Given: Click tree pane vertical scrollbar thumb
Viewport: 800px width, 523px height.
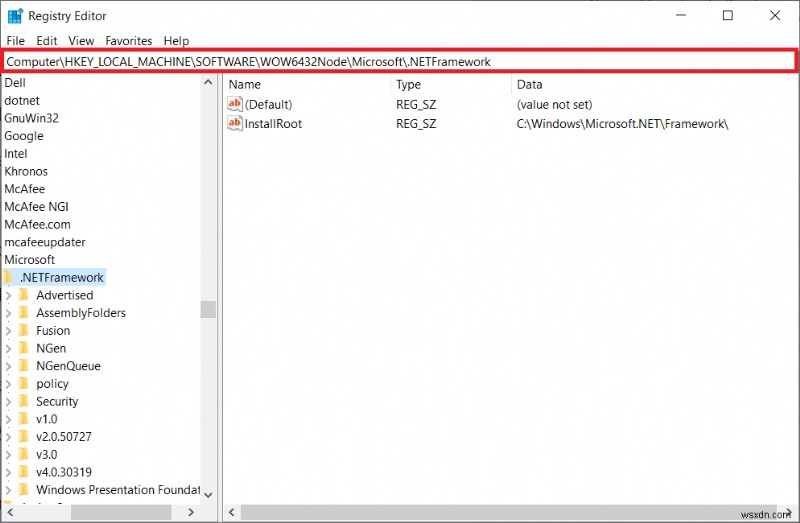Looking at the screenshot, I should pyautogui.click(x=208, y=309).
